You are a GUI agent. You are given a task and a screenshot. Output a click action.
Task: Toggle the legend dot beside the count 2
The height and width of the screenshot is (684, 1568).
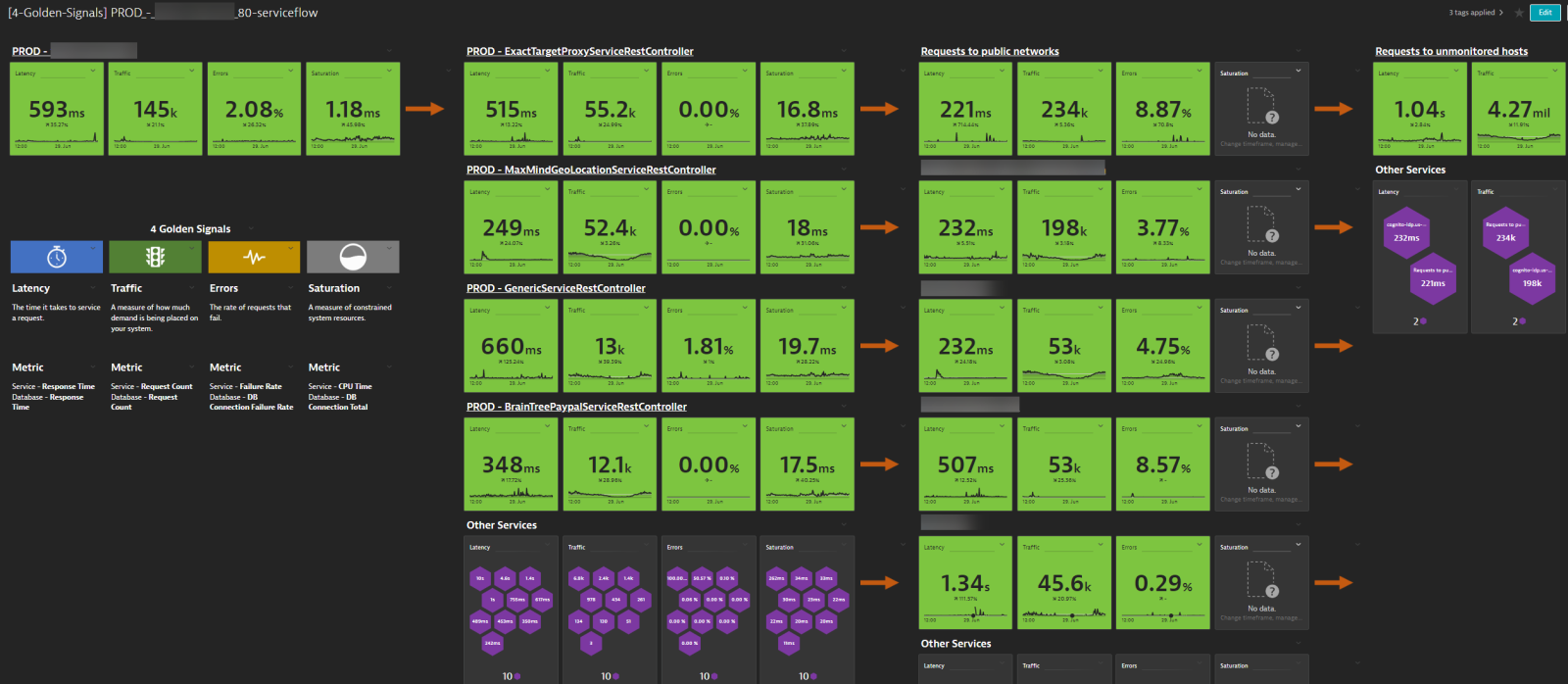[x=1423, y=321]
